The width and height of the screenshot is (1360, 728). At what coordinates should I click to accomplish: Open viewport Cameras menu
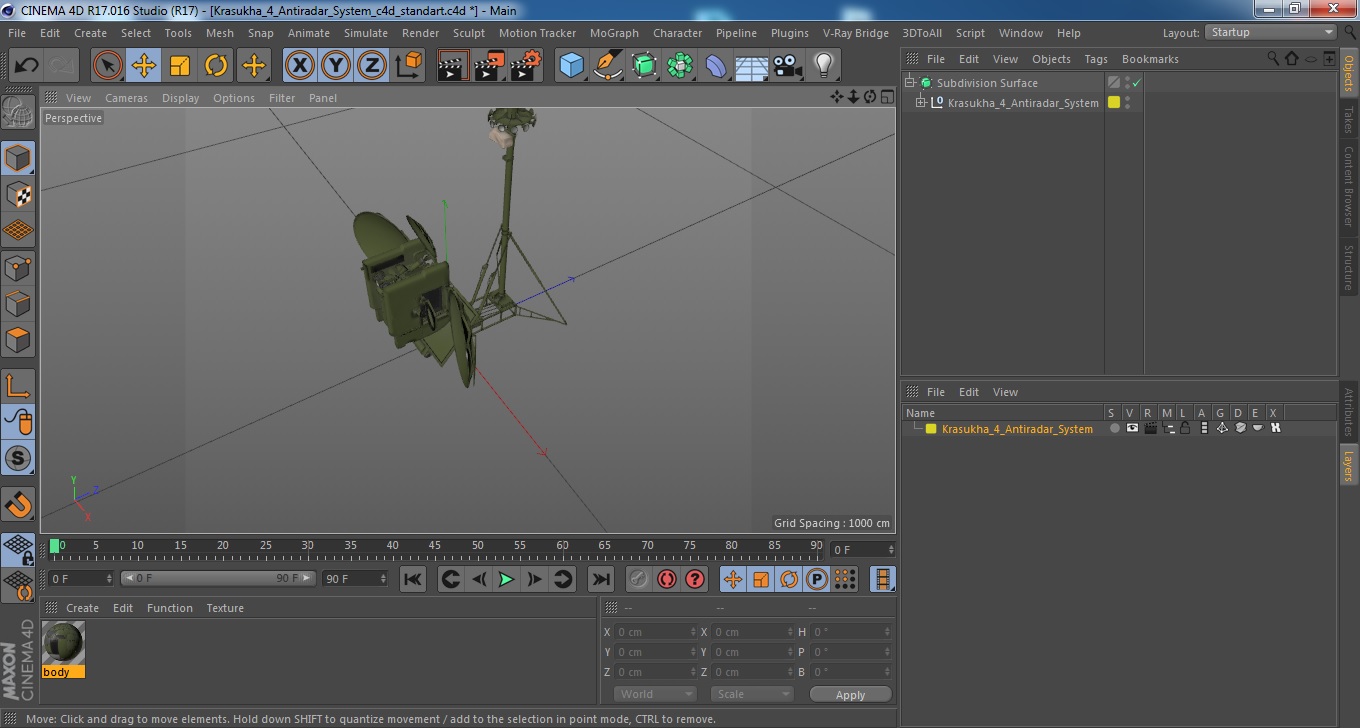(126, 98)
